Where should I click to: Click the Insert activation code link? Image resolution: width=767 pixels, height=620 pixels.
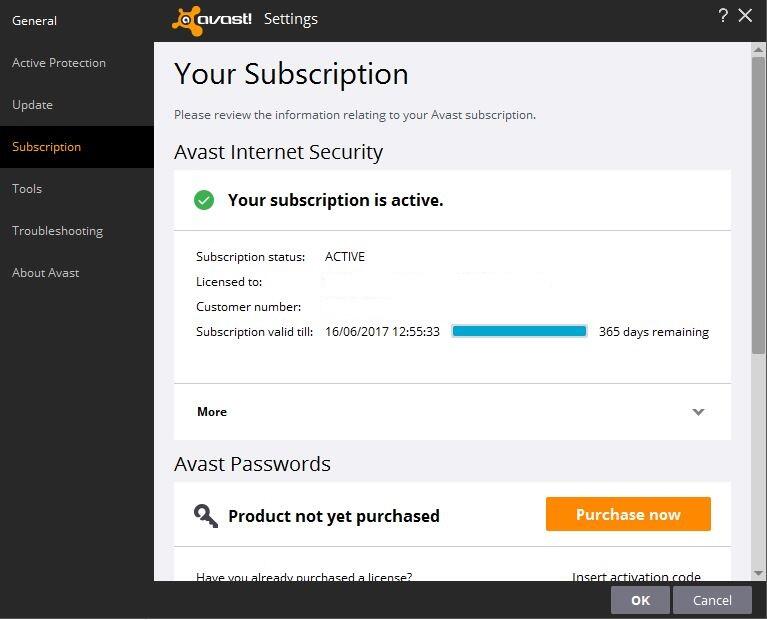pos(636,576)
